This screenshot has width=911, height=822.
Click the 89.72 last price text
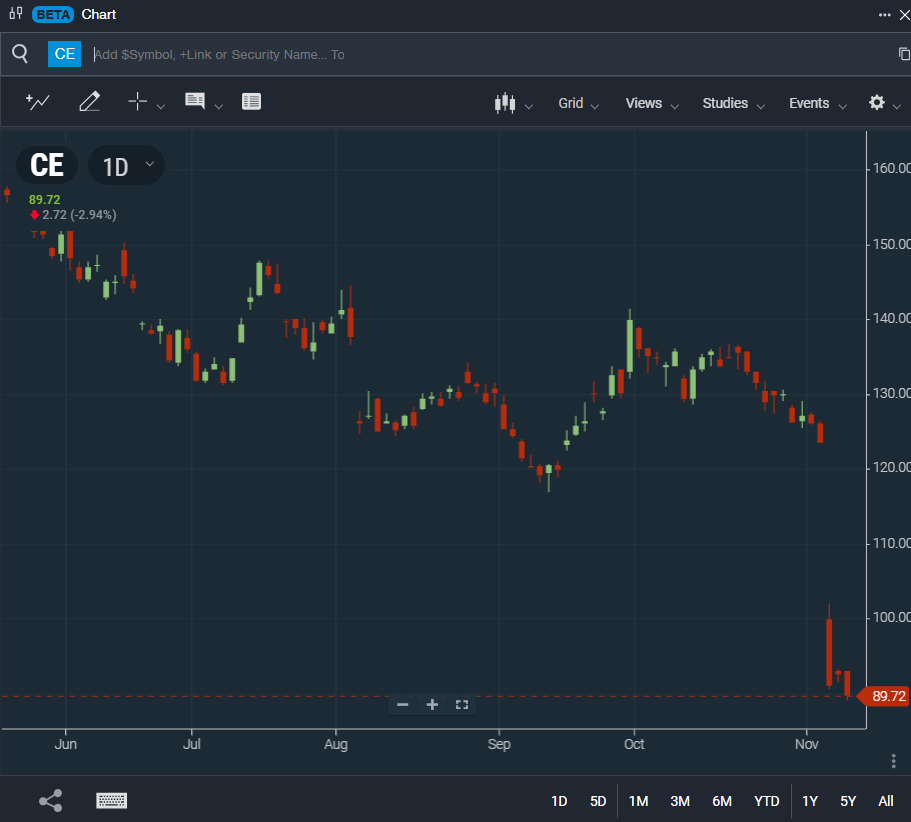click(x=45, y=199)
